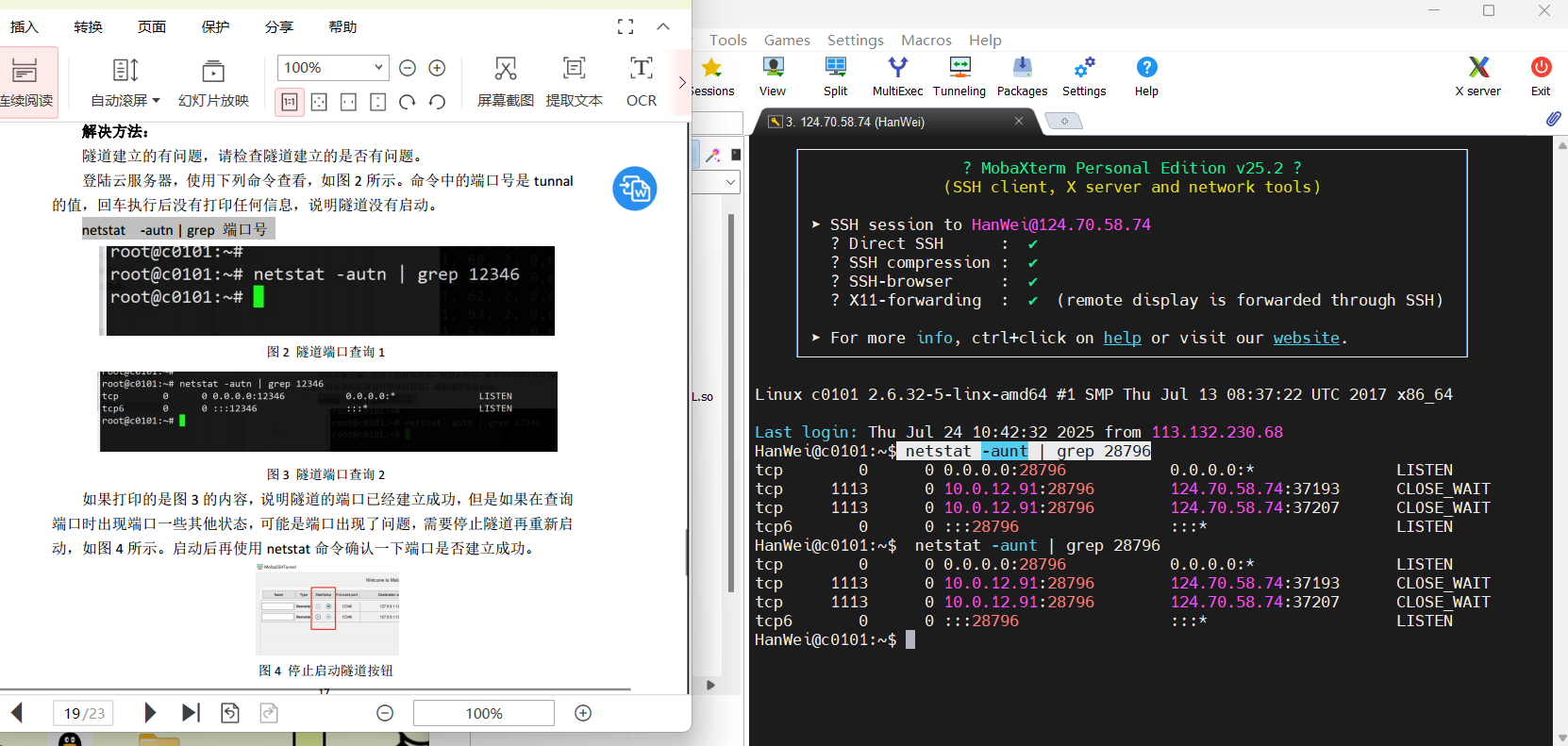Click the magic wand icon in sidebar
This screenshot has width=1568, height=746.
point(713,155)
